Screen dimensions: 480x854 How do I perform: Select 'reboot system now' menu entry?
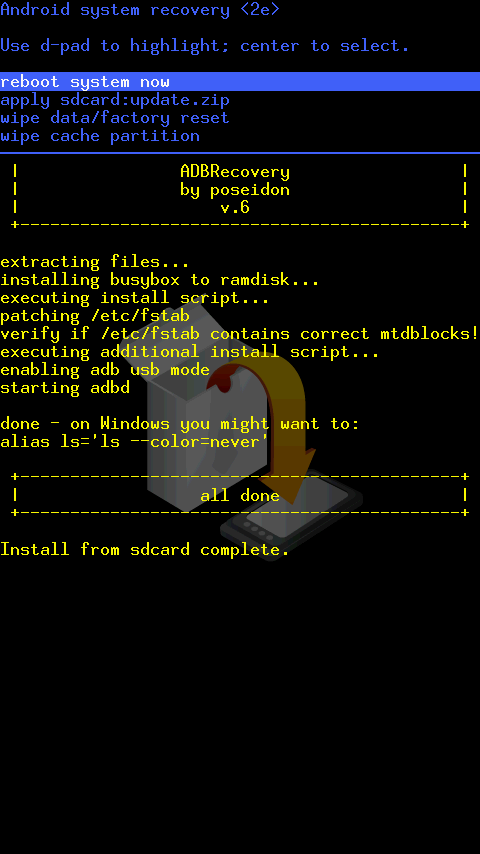(x=240, y=82)
